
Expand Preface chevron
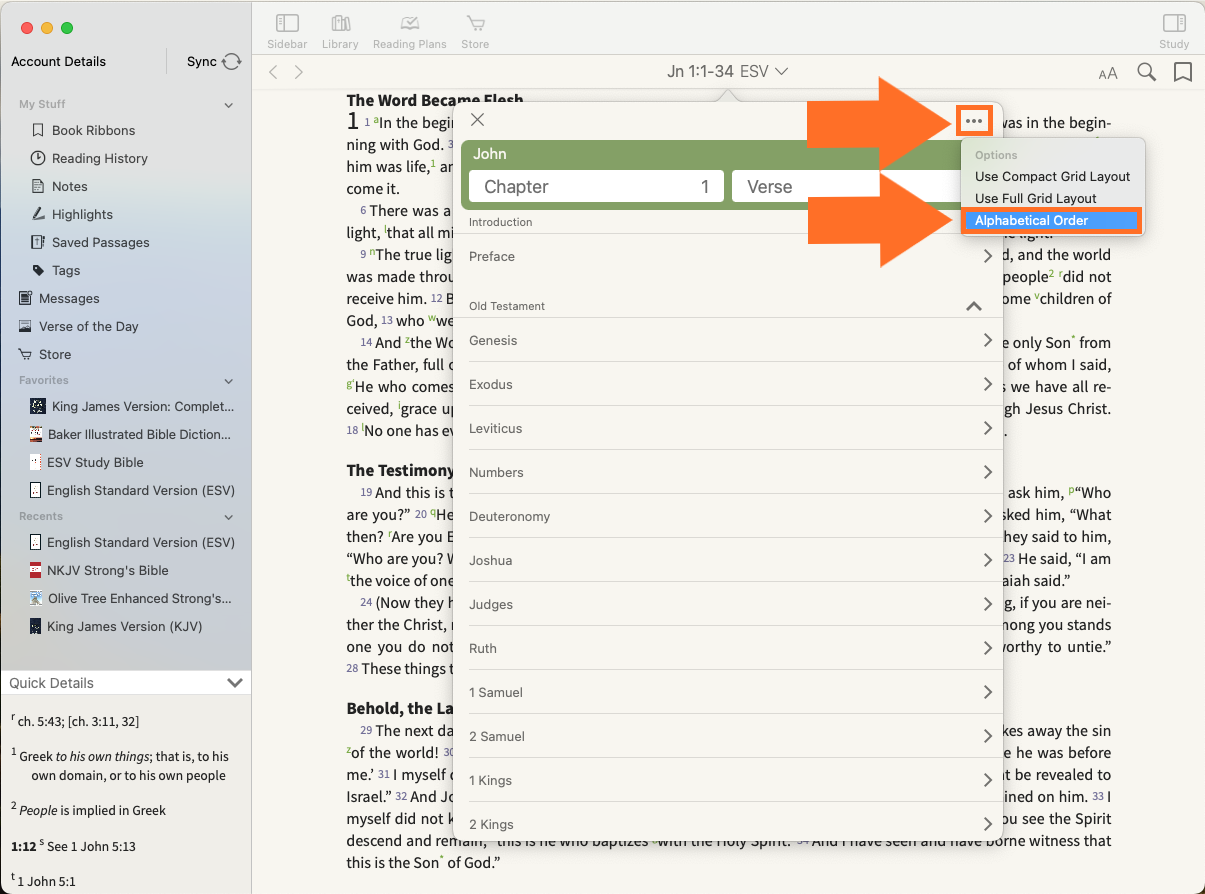pos(987,256)
